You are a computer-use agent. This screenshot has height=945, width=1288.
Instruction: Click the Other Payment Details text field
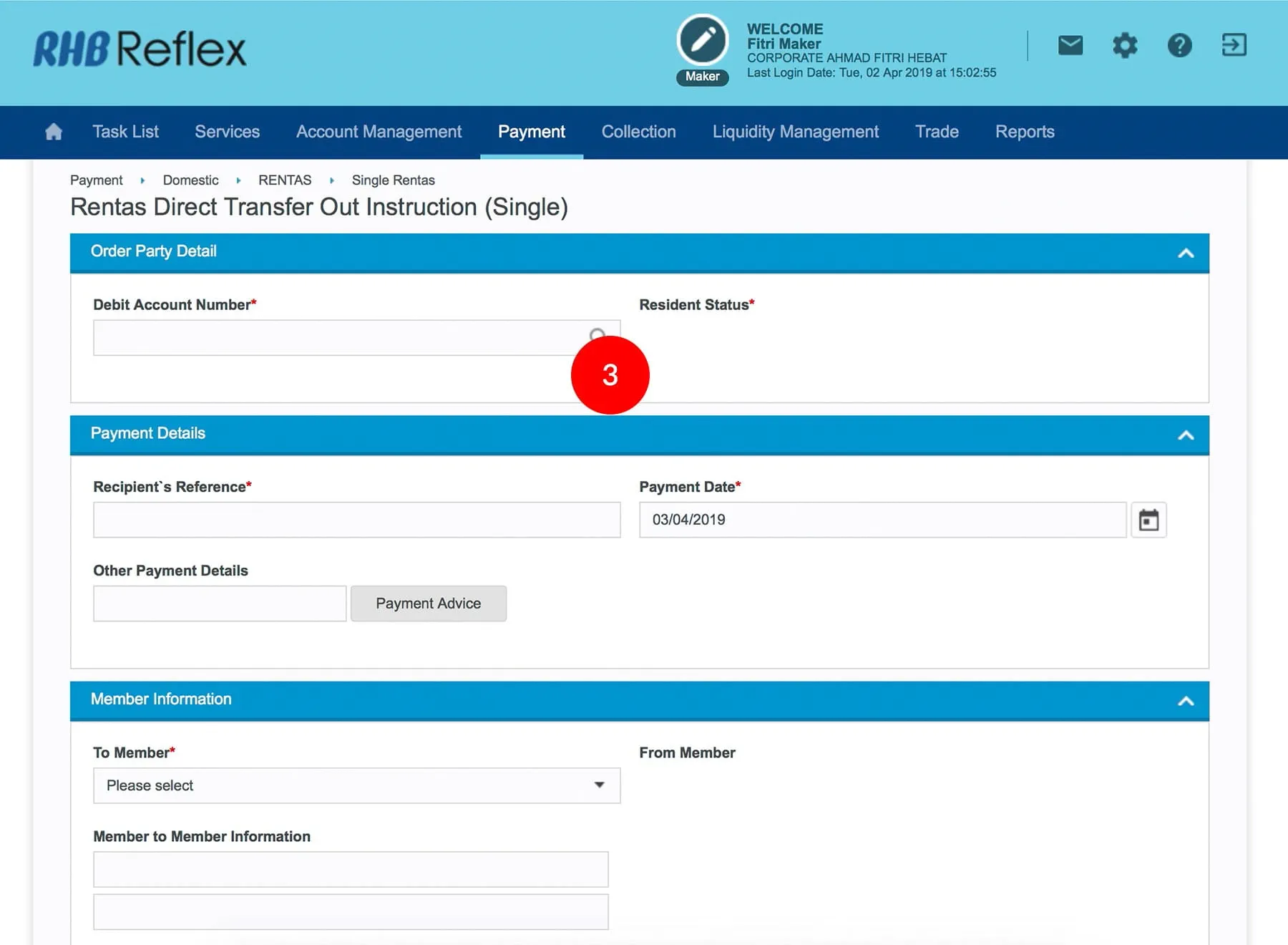220,604
